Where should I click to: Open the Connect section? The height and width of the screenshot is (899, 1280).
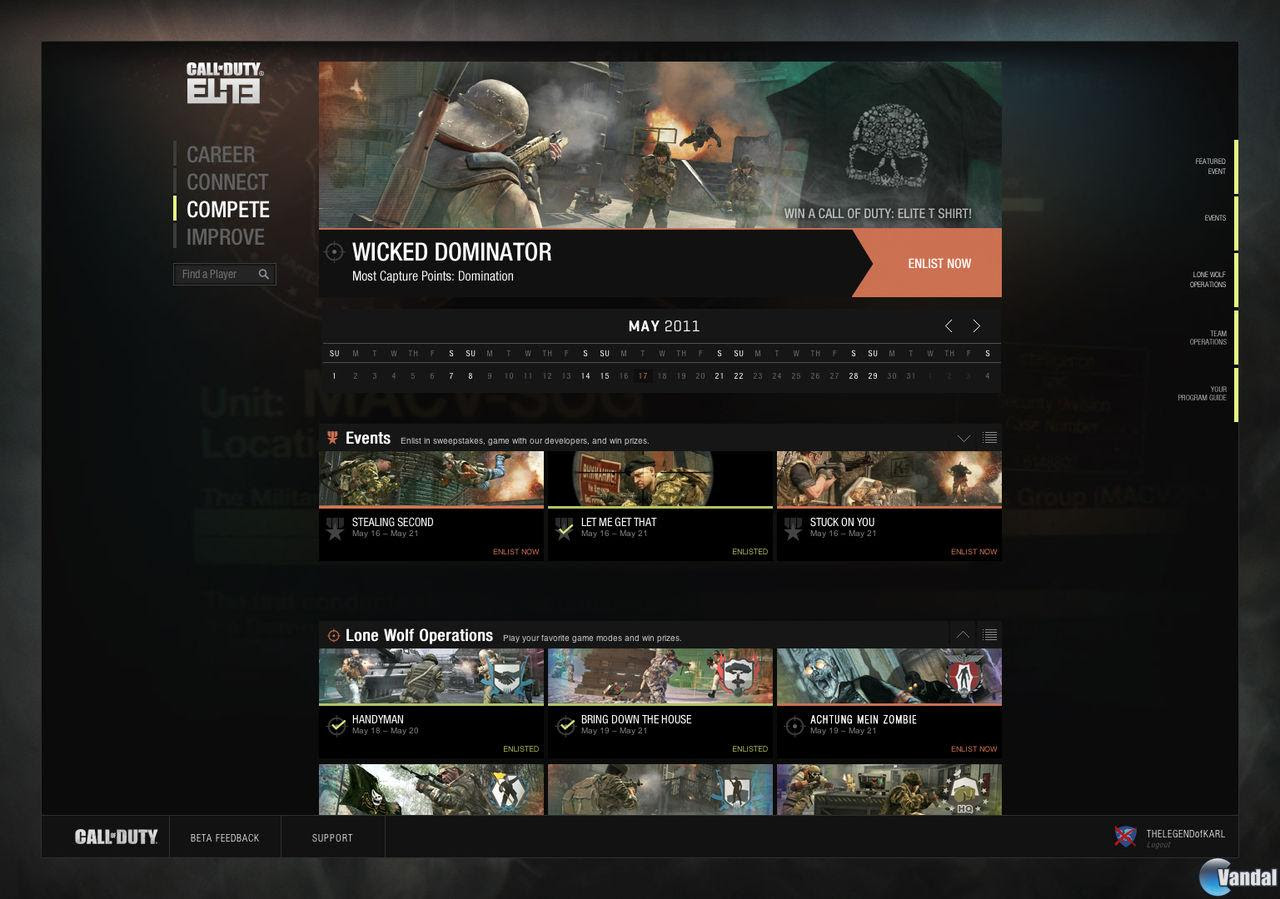(x=227, y=182)
